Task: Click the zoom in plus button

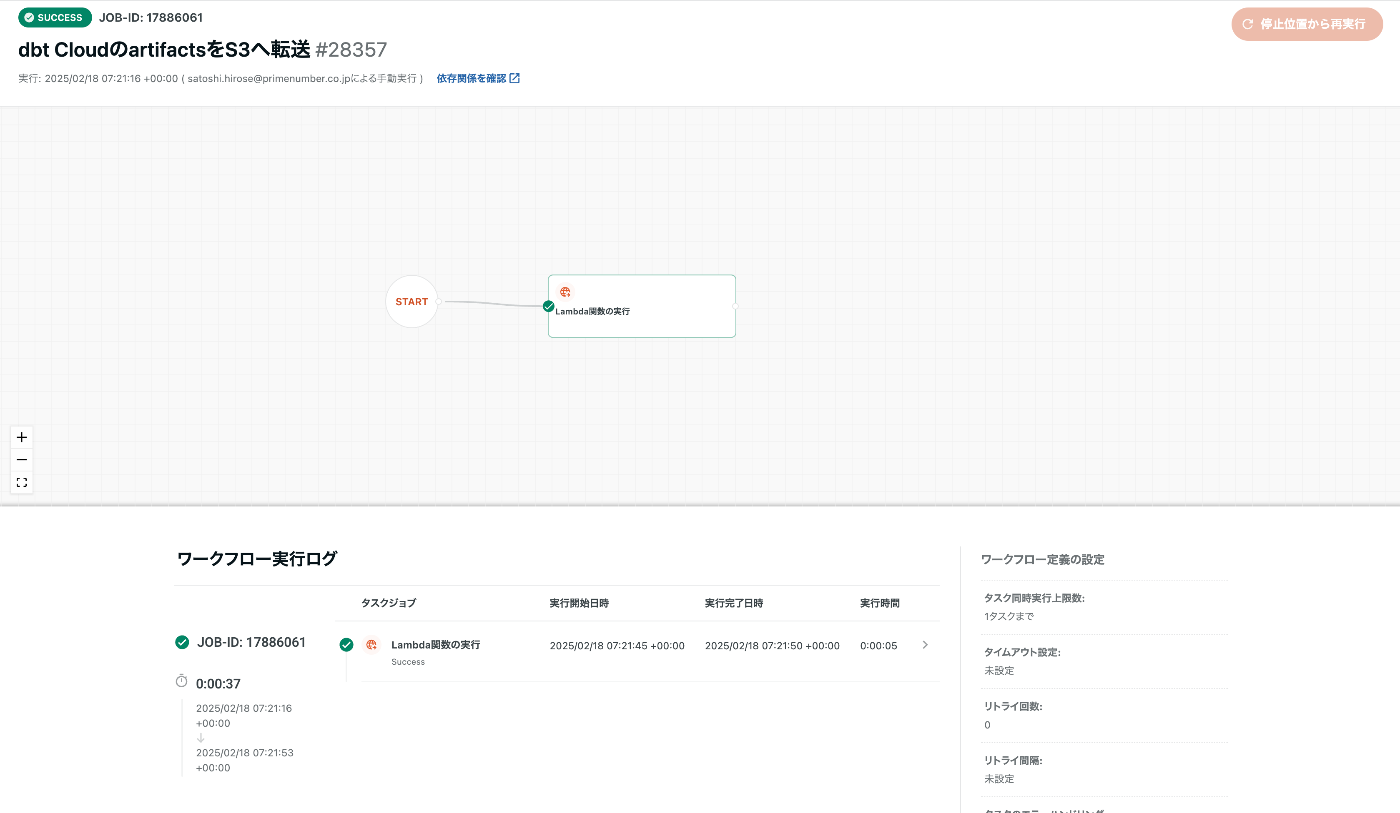Action: (x=22, y=437)
